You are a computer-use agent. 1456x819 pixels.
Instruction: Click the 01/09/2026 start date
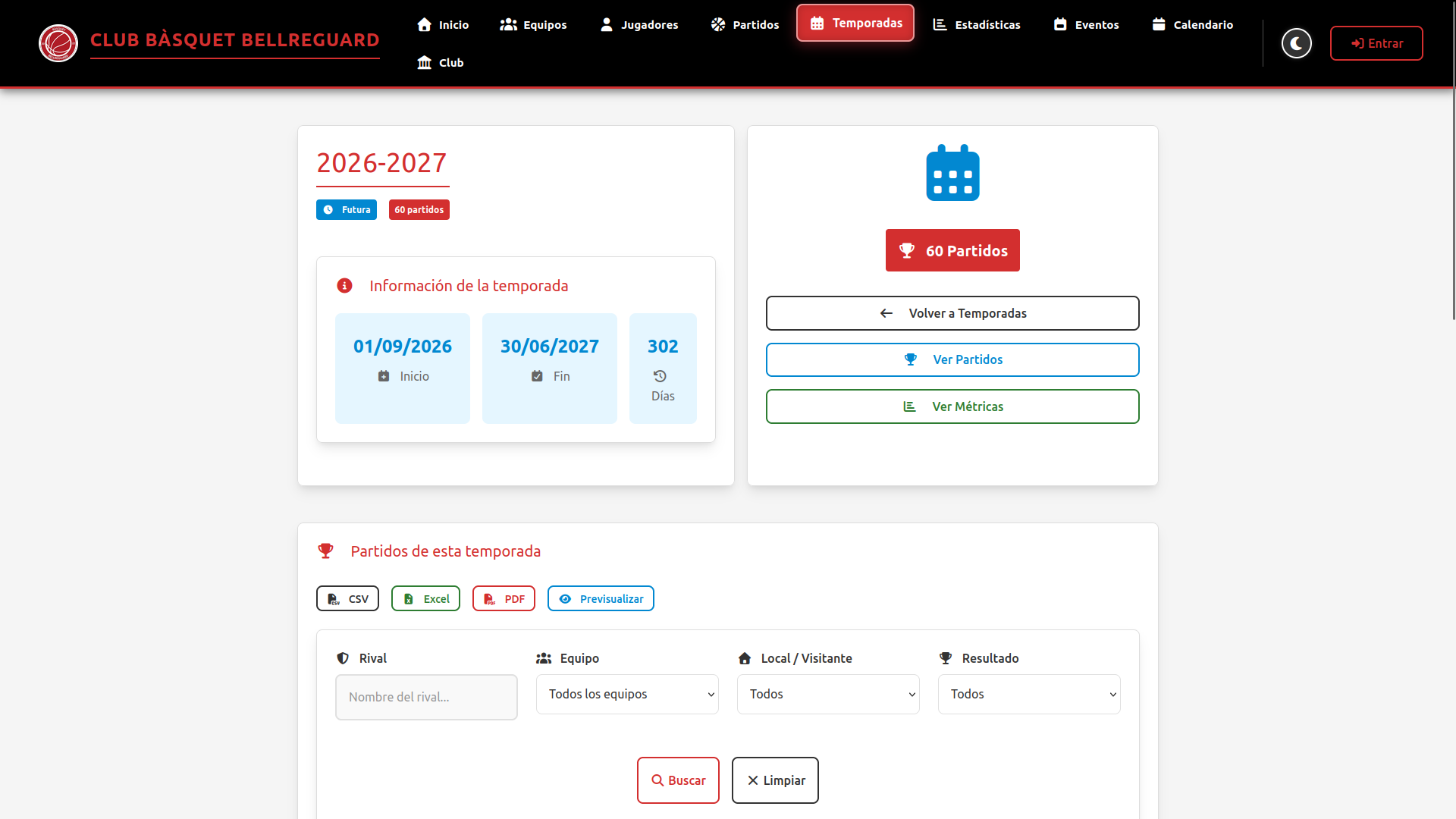pos(403,347)
